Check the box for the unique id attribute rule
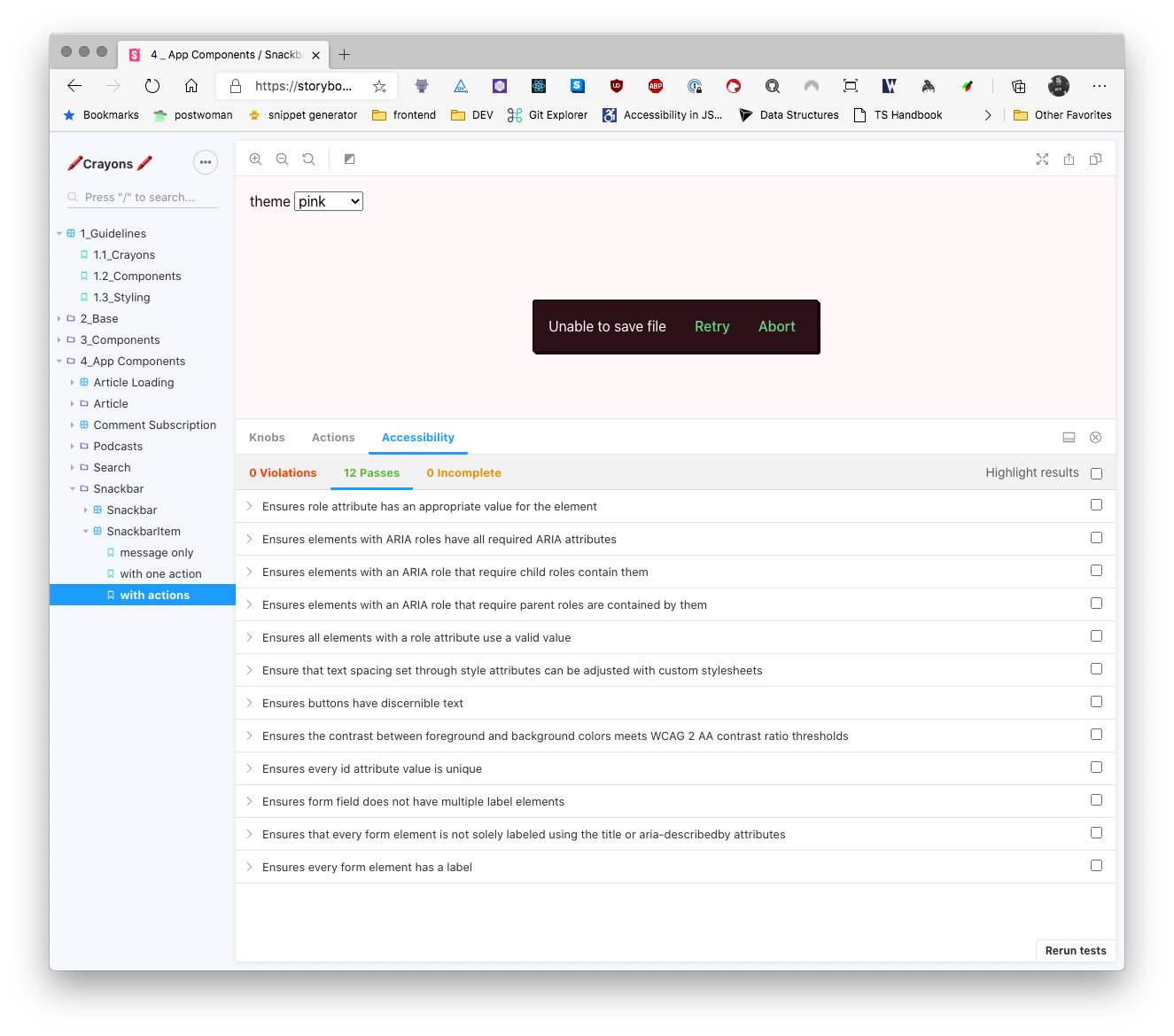1174x1036 pixels. tap(1096, 766)
